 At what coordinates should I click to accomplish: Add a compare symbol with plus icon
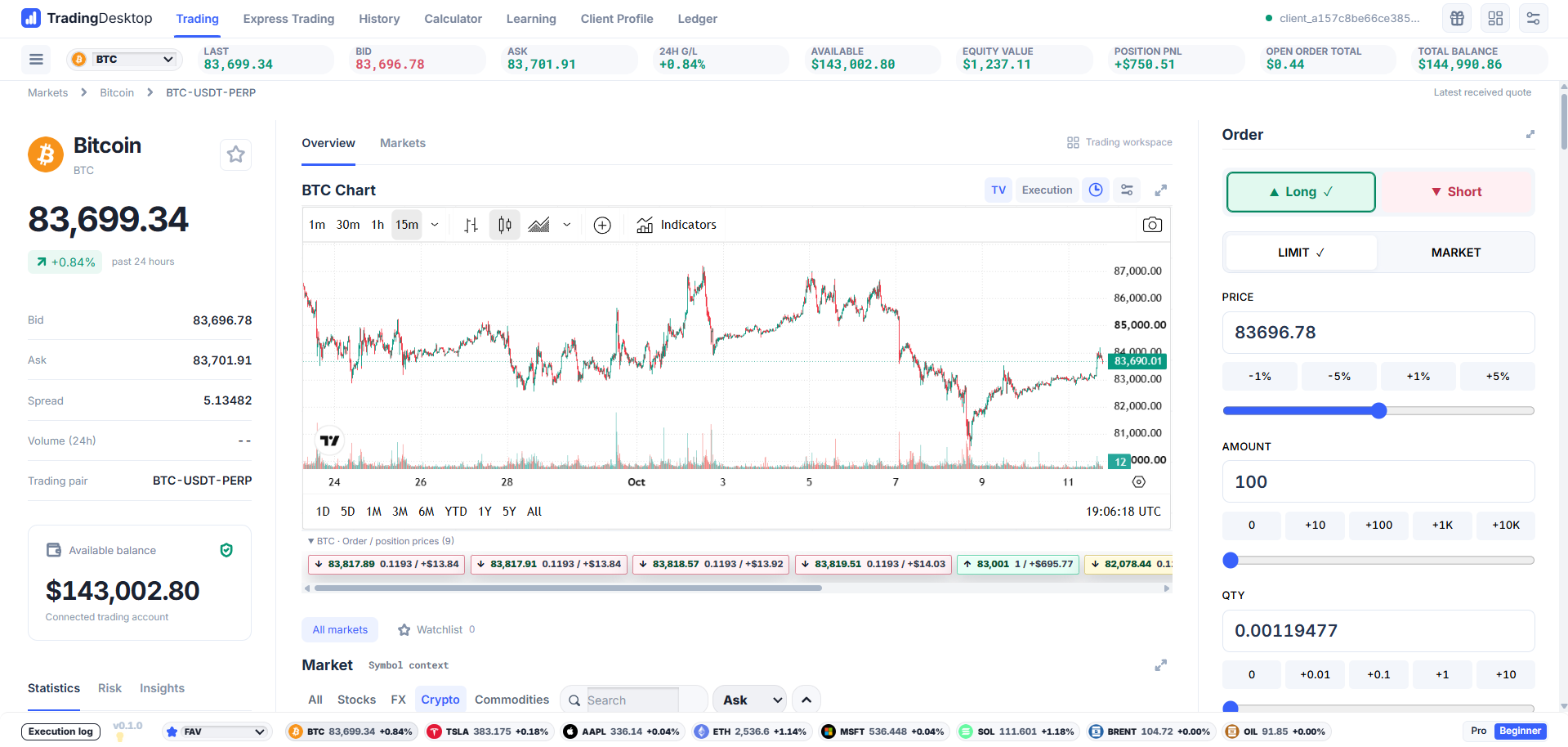tap(602, 225)
